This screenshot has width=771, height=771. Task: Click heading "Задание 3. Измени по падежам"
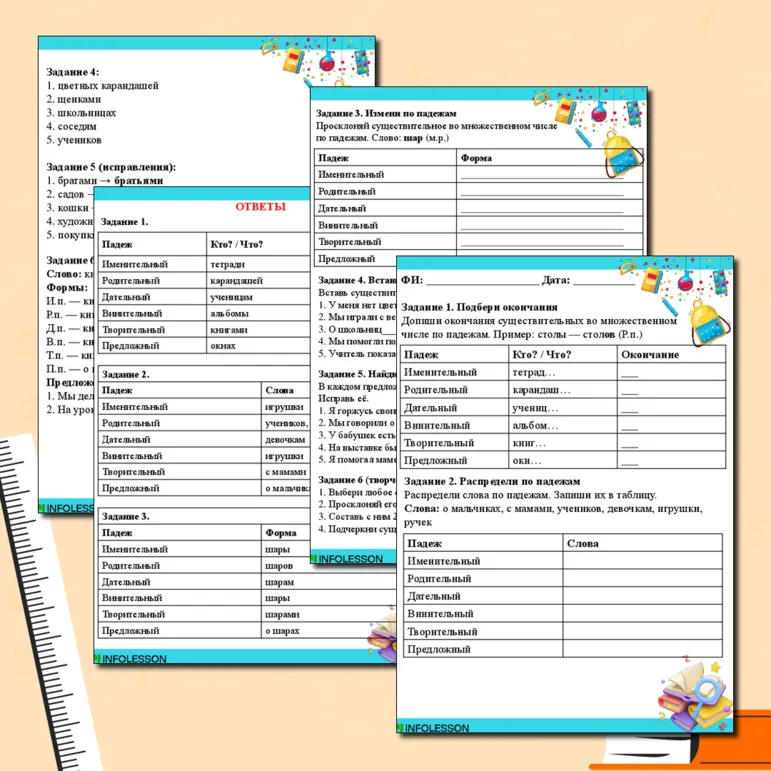coord(386,113)
